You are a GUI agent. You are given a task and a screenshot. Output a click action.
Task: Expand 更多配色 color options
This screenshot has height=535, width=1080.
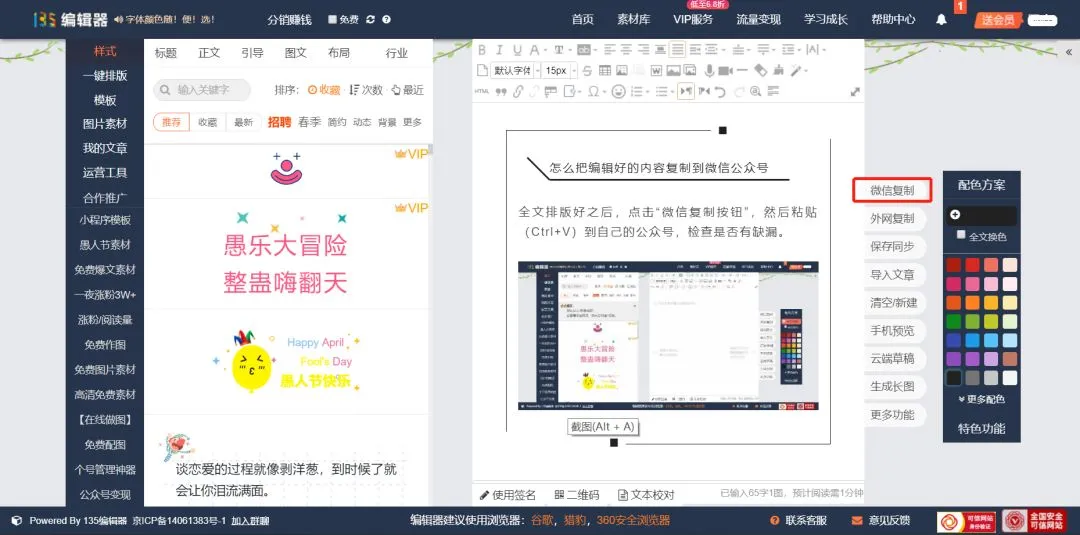pyautogui.click(x=981, y=399)
